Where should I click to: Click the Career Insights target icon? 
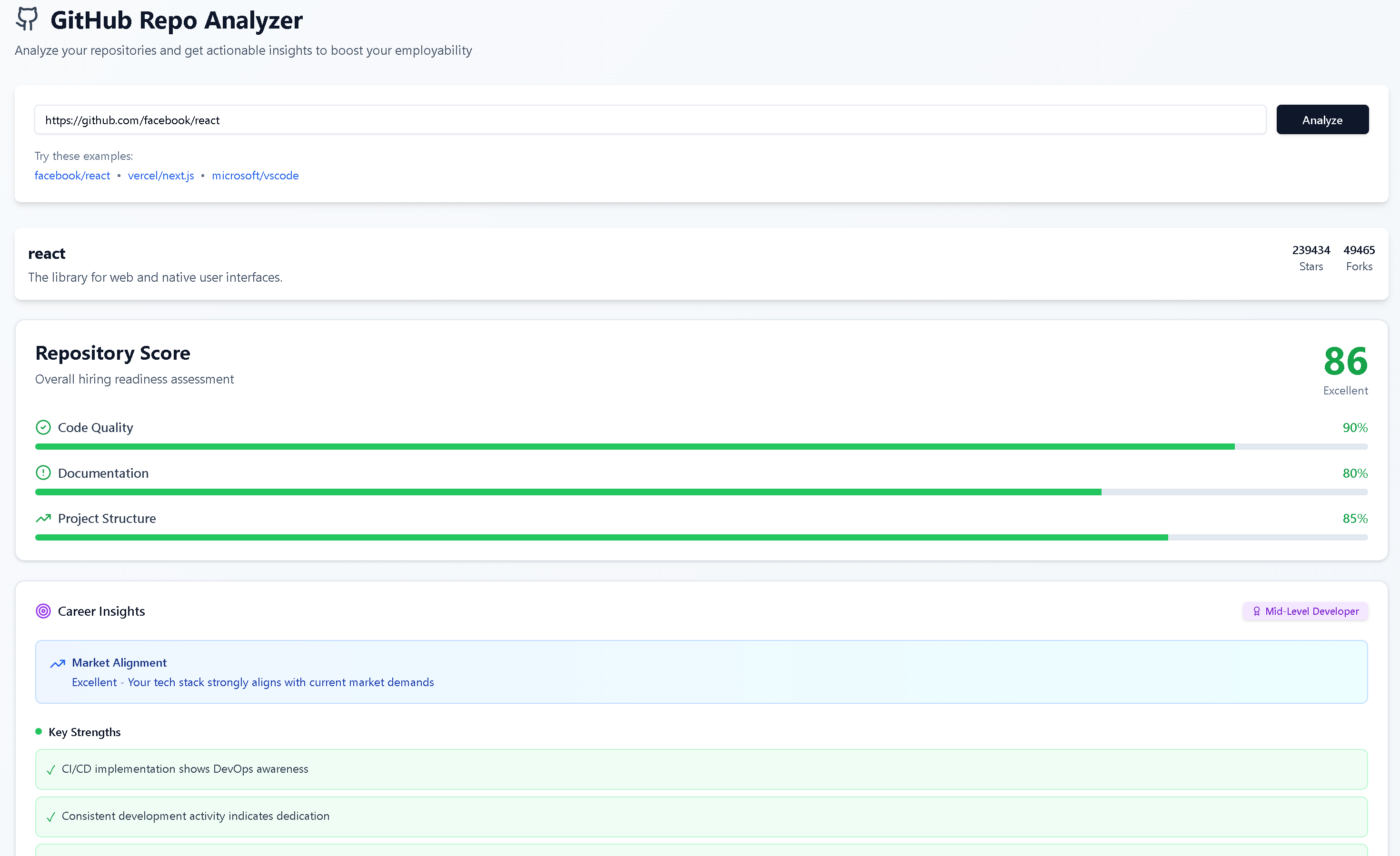click(x=43, y=611)
